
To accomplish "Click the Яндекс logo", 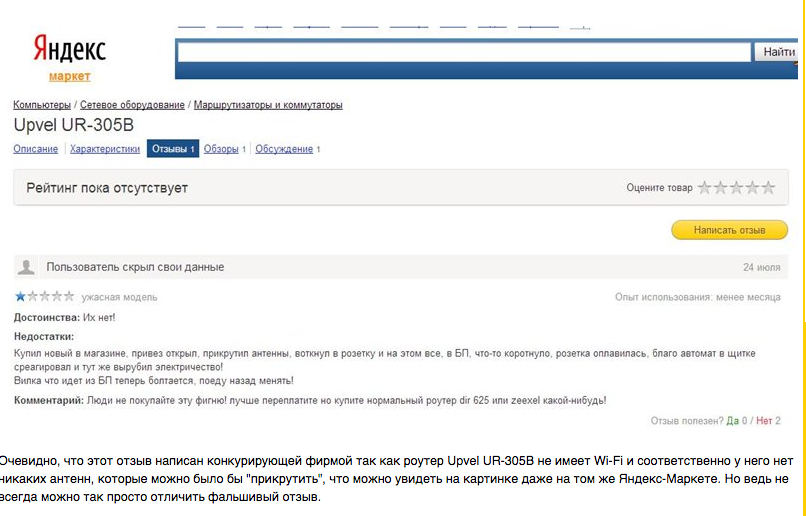I will coord(69,49).
